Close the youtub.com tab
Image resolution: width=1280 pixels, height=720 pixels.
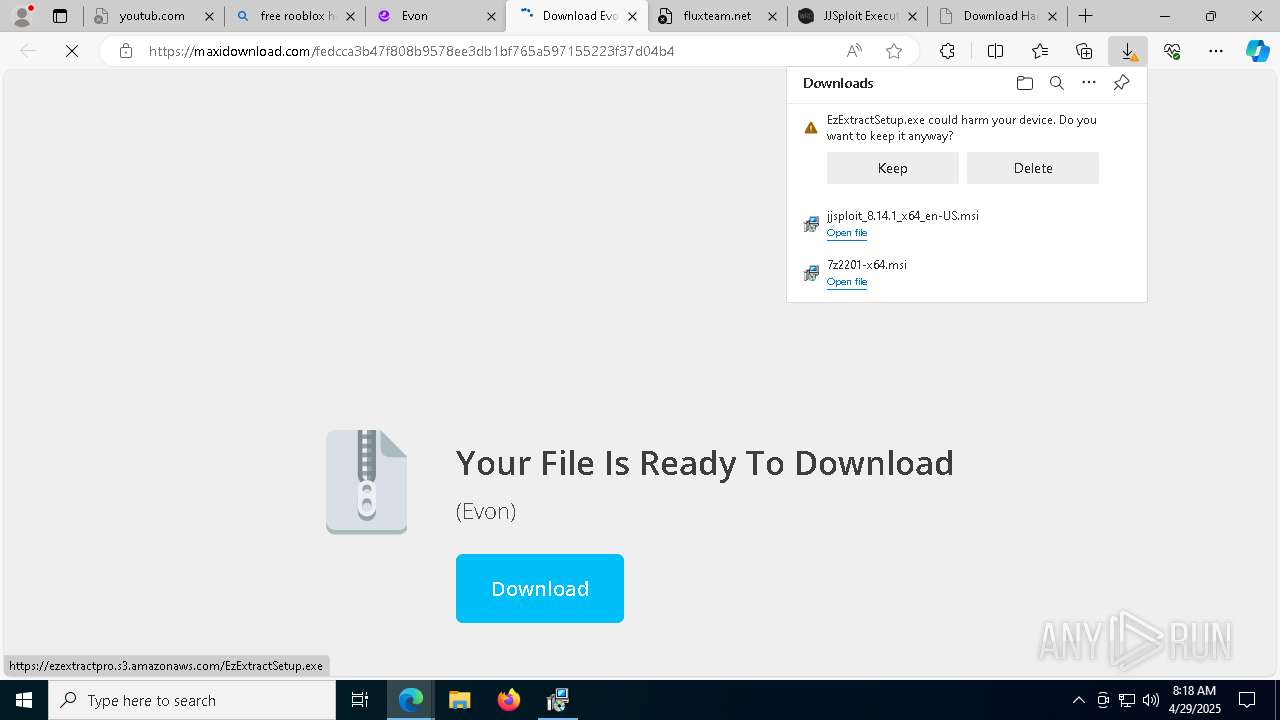click(209, 16)
